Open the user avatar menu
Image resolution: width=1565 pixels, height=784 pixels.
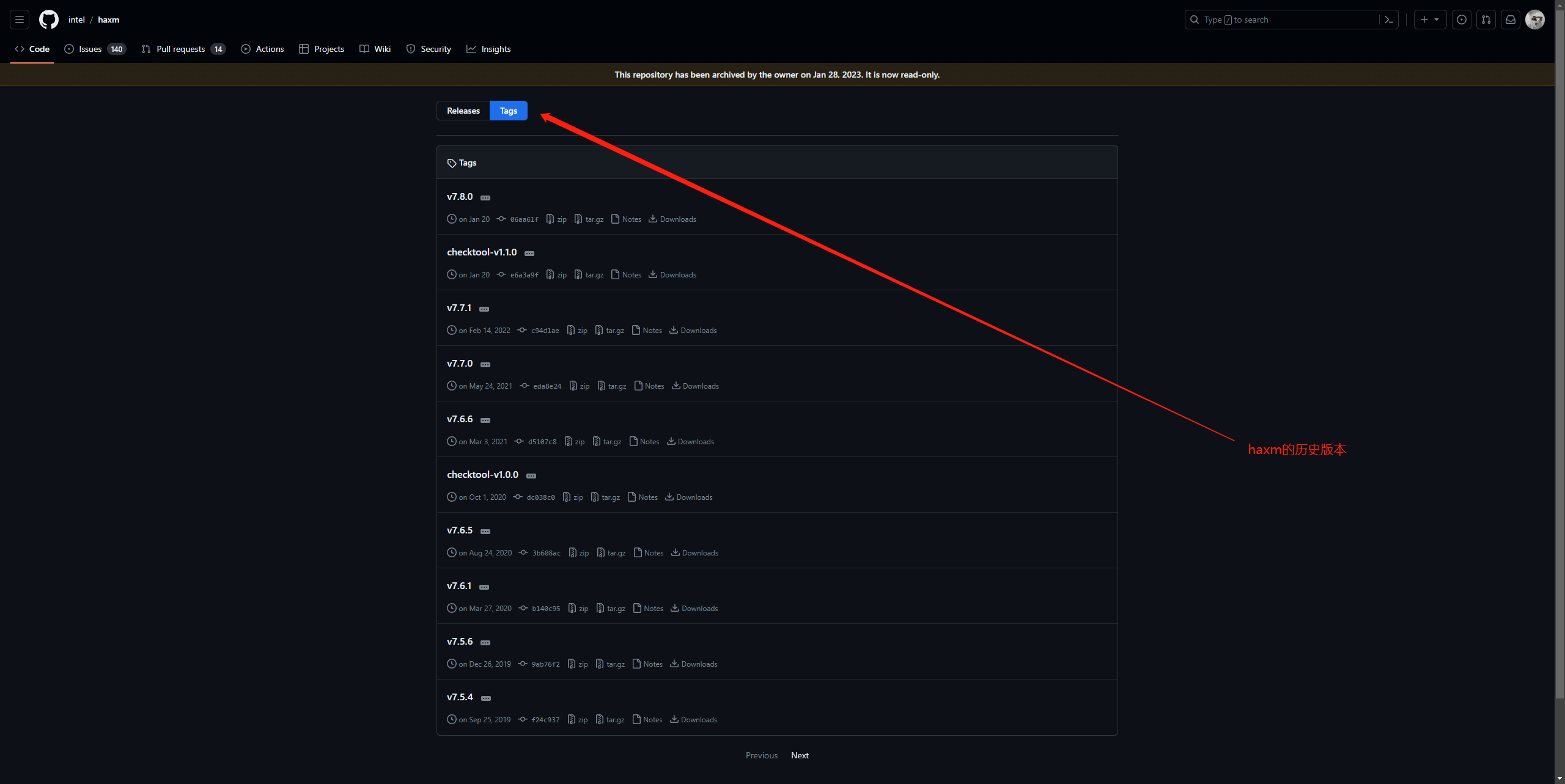tap(1534, 20)
